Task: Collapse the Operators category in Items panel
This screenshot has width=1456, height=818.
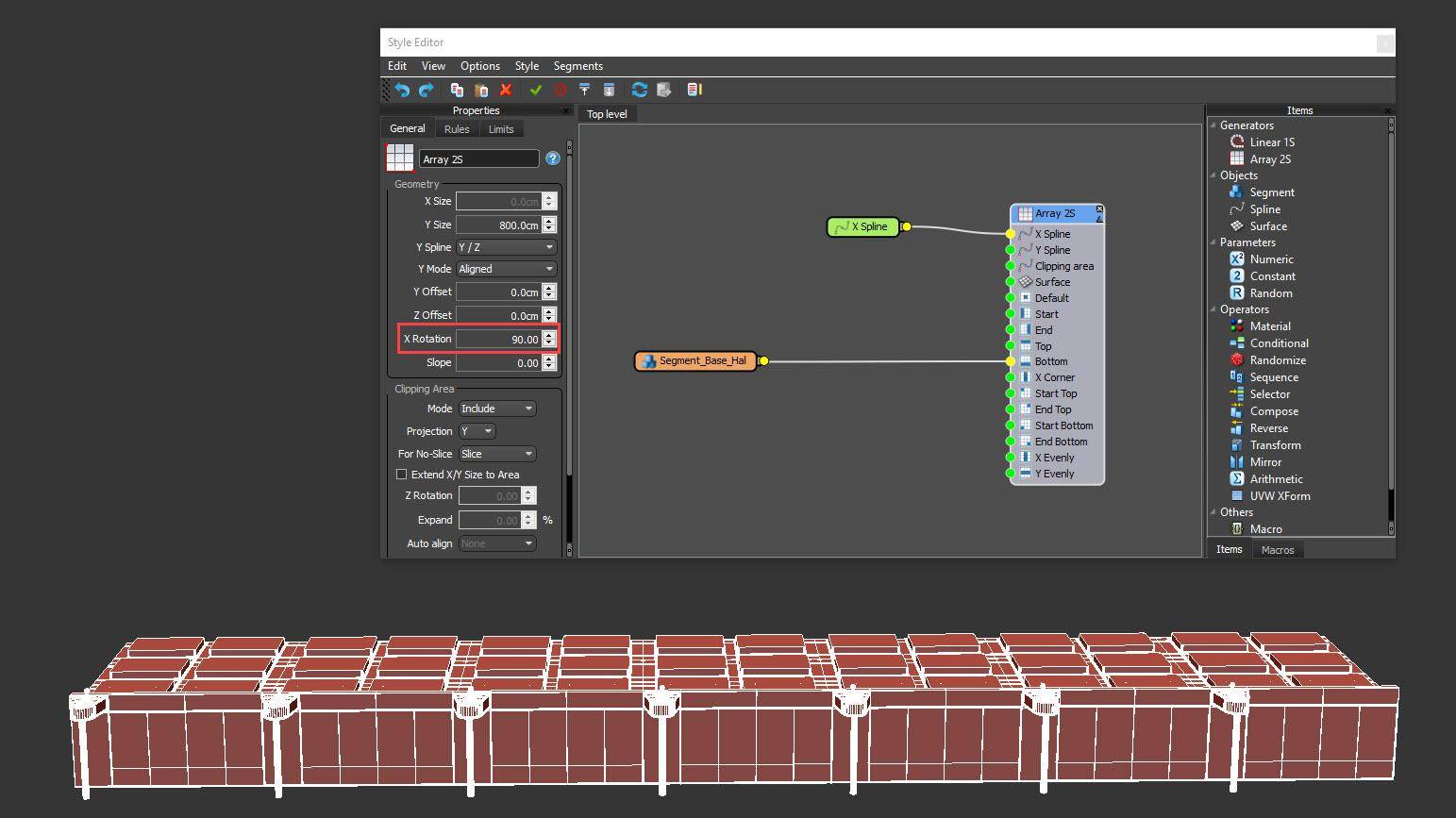Action: (x=1214, y=309)
